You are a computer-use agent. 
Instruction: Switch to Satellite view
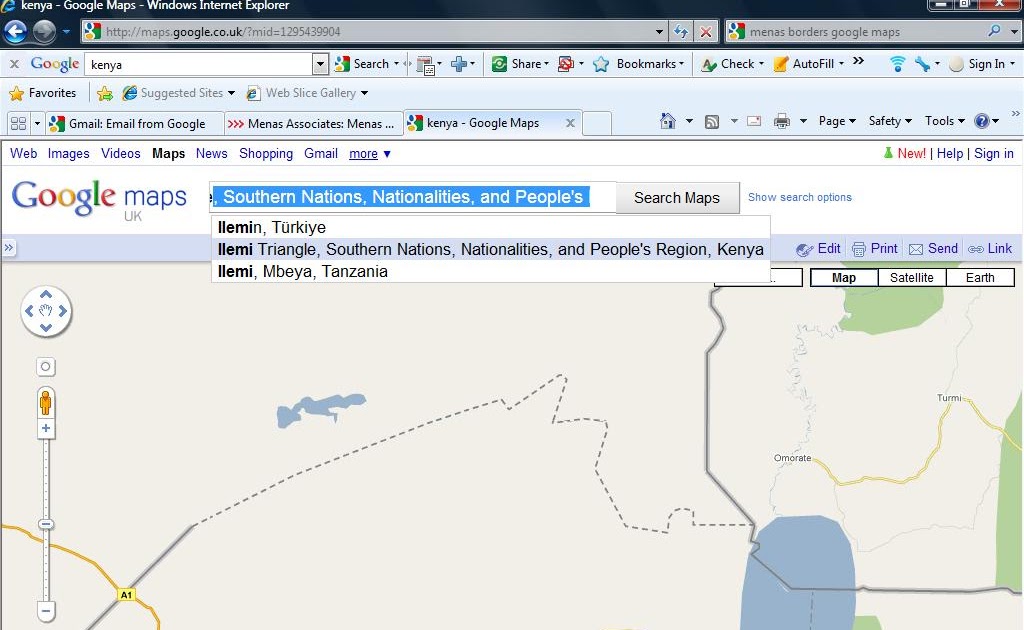pos(911,277)
